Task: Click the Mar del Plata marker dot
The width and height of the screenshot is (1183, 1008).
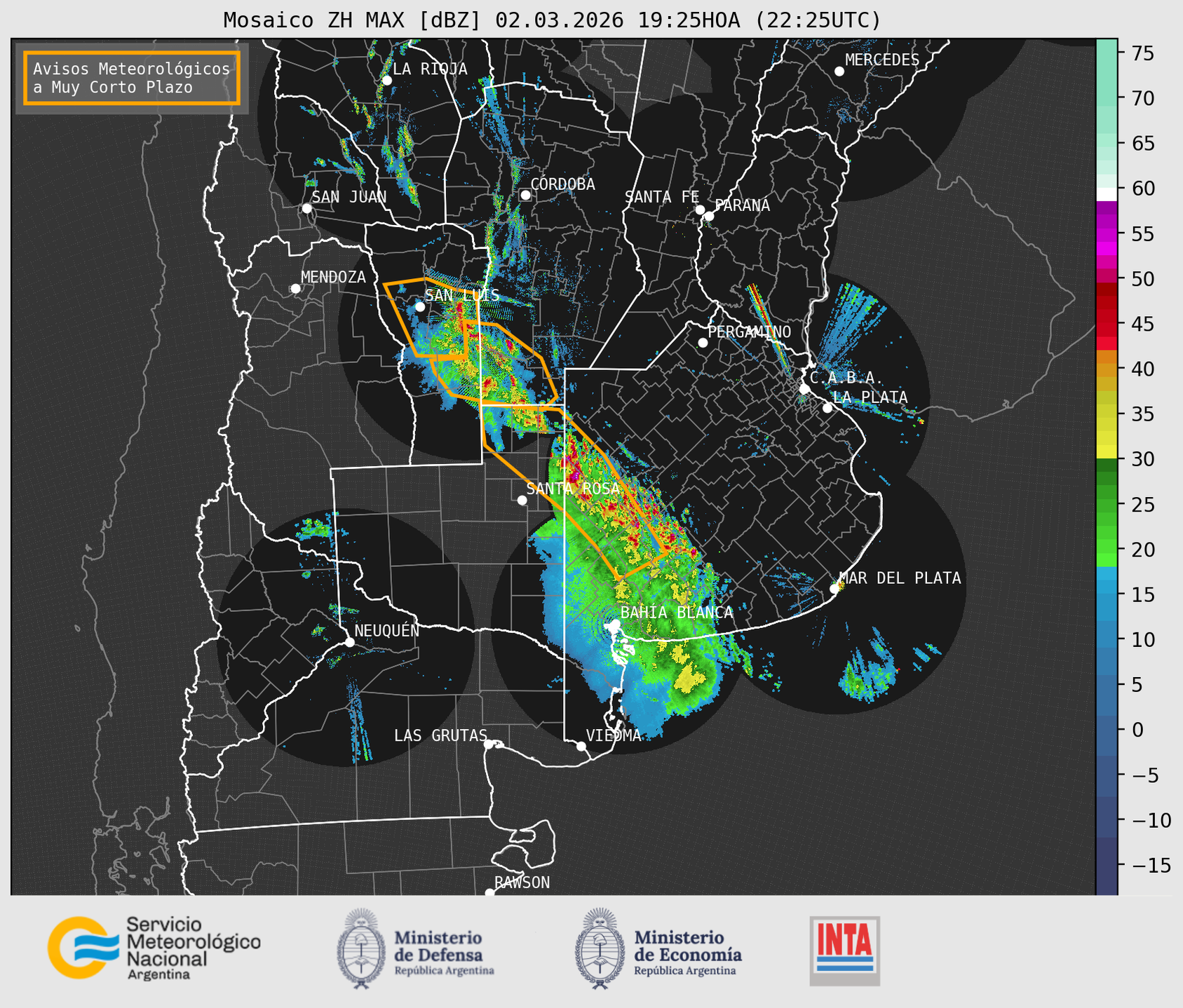Action: 834,589
